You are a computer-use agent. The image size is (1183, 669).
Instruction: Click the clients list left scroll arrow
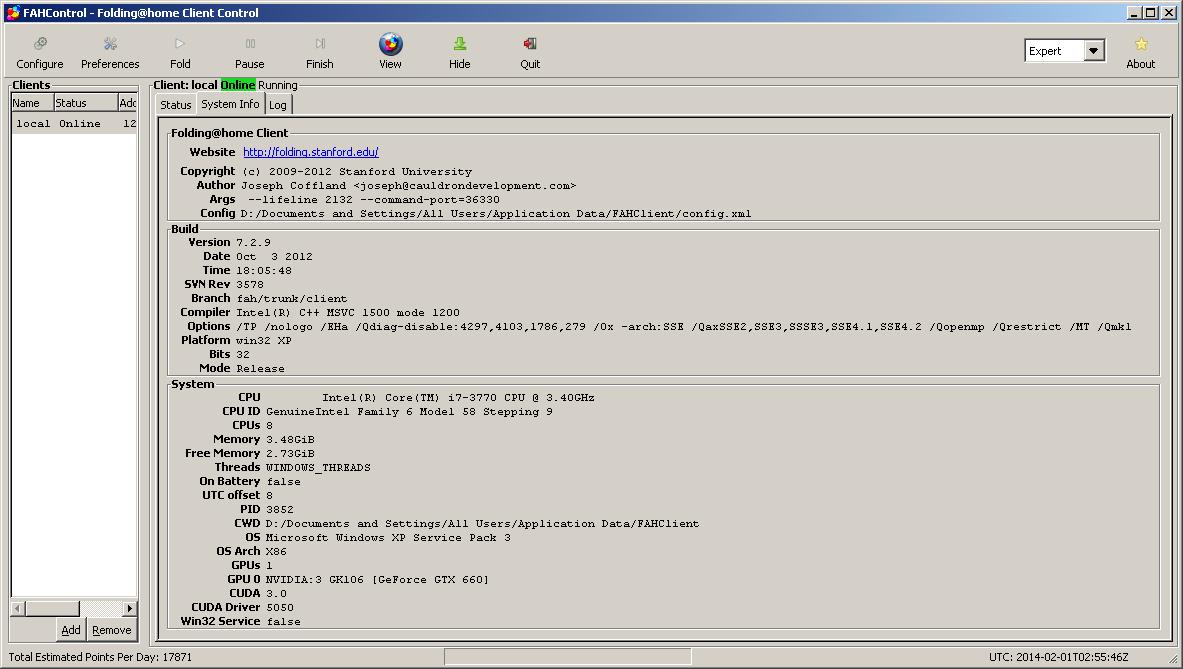[18, 608]
